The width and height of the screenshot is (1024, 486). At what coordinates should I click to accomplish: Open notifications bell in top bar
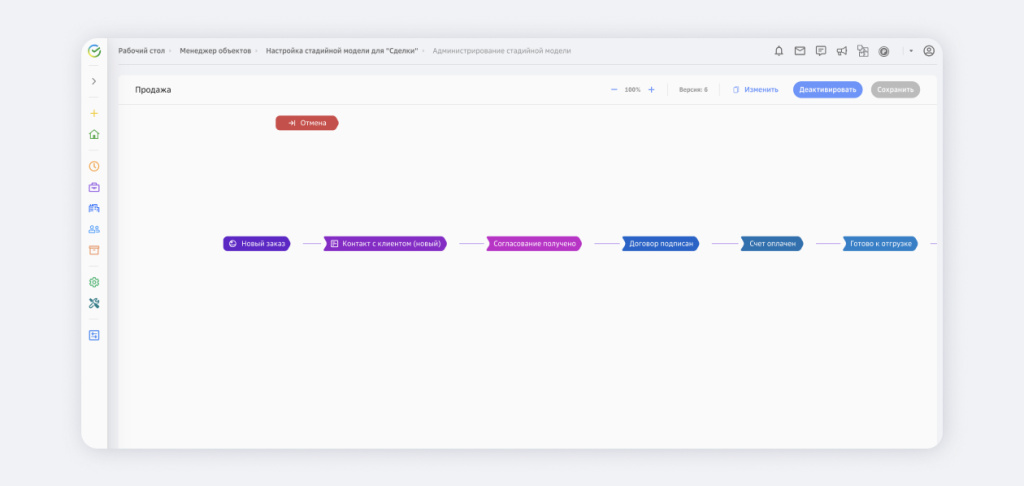[x=779, y=51]
